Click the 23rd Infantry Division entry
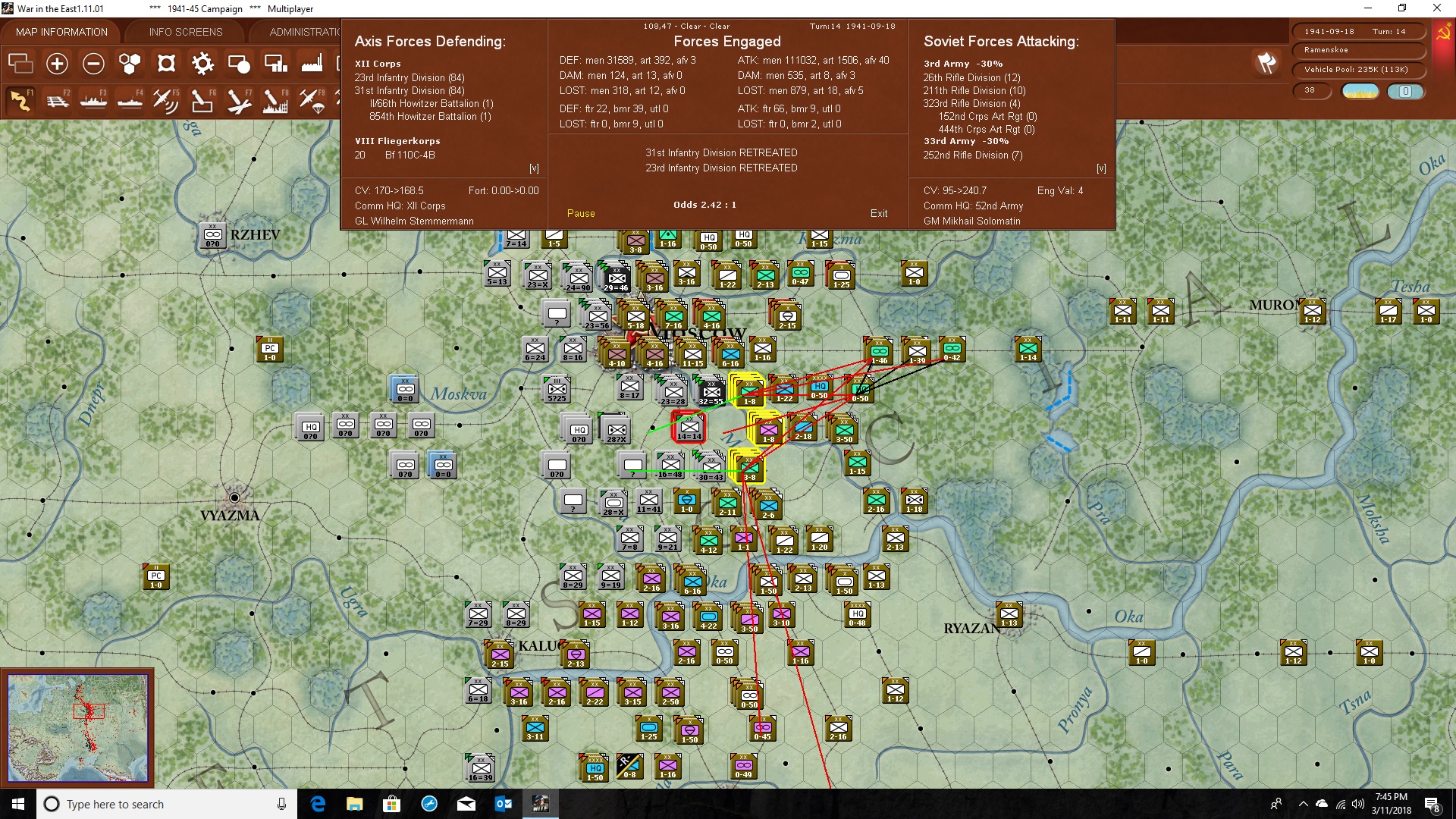 409,78
